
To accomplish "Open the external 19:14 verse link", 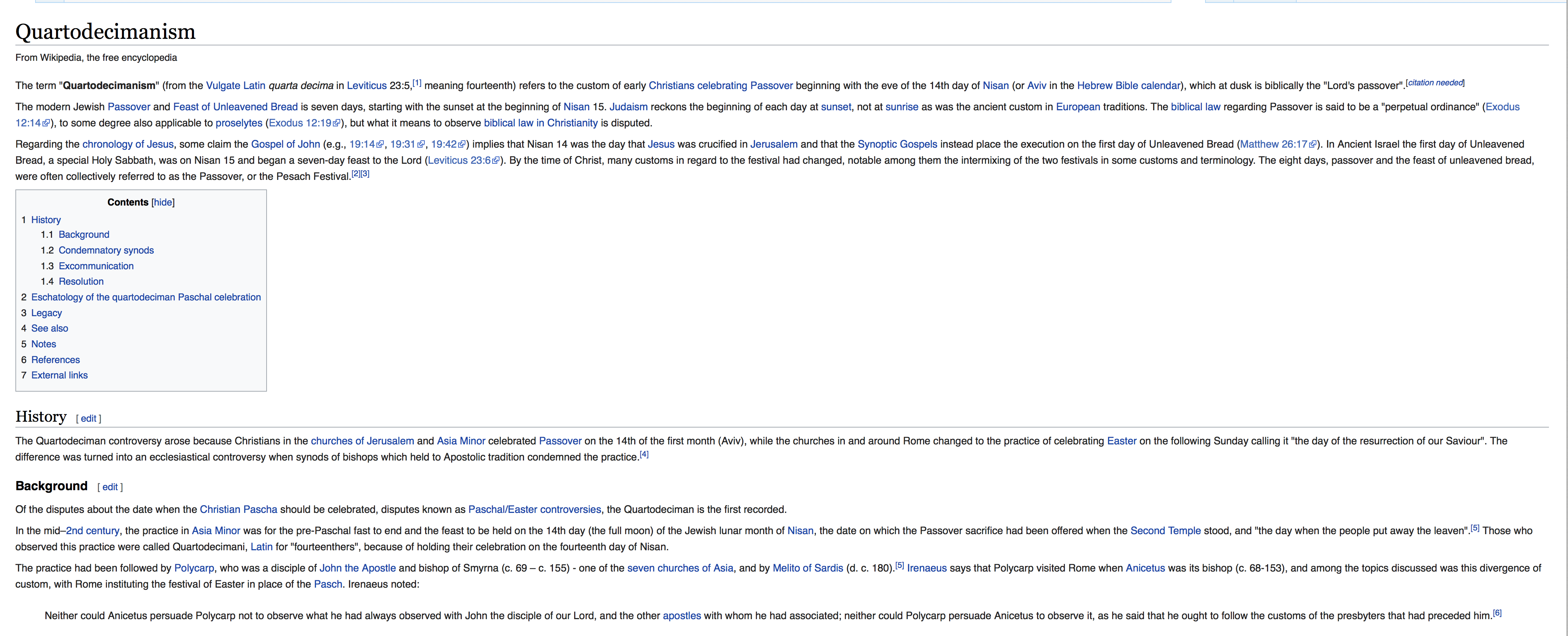I will 367,144.
